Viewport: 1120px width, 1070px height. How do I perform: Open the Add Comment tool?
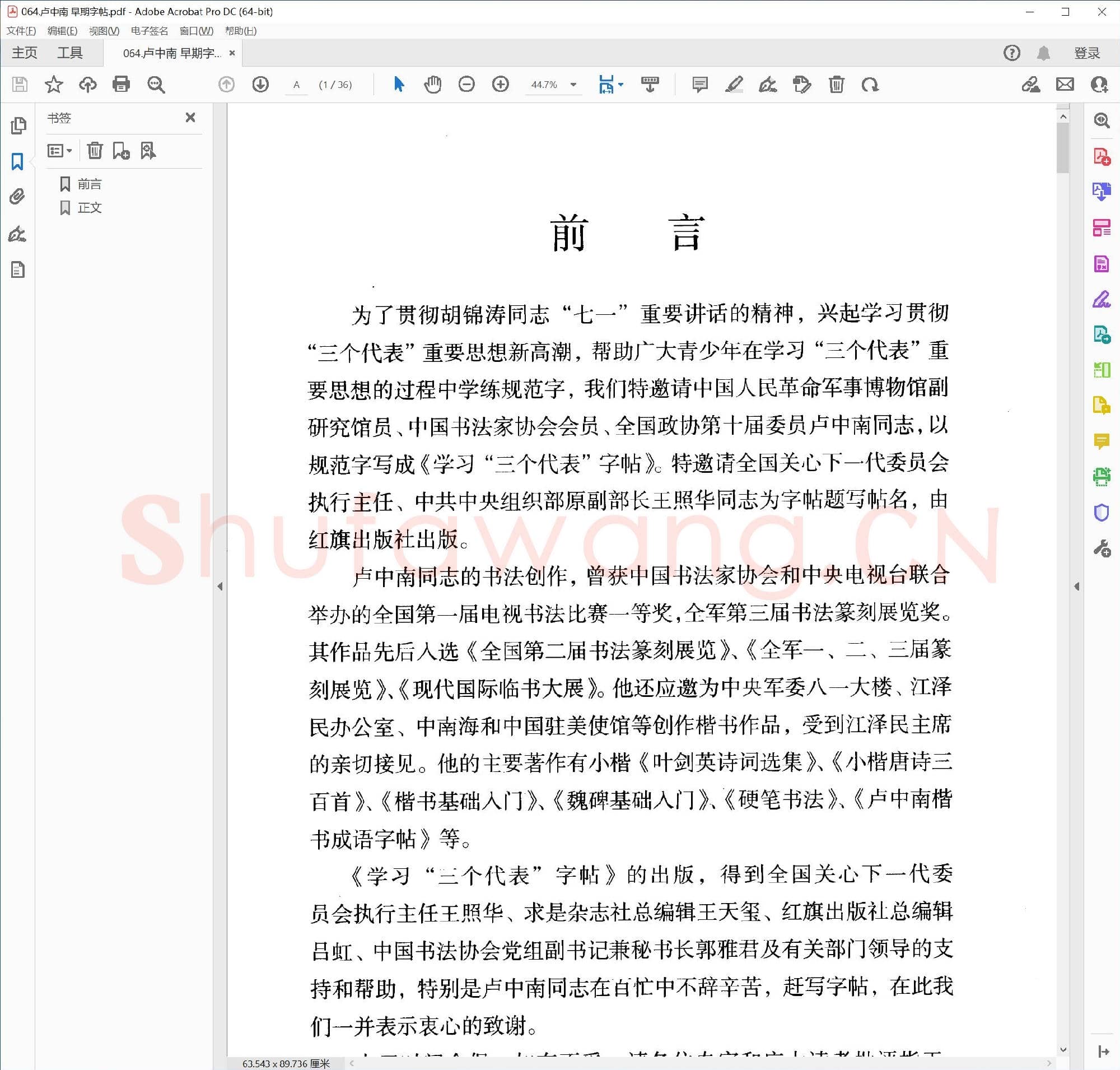[699, 85]
